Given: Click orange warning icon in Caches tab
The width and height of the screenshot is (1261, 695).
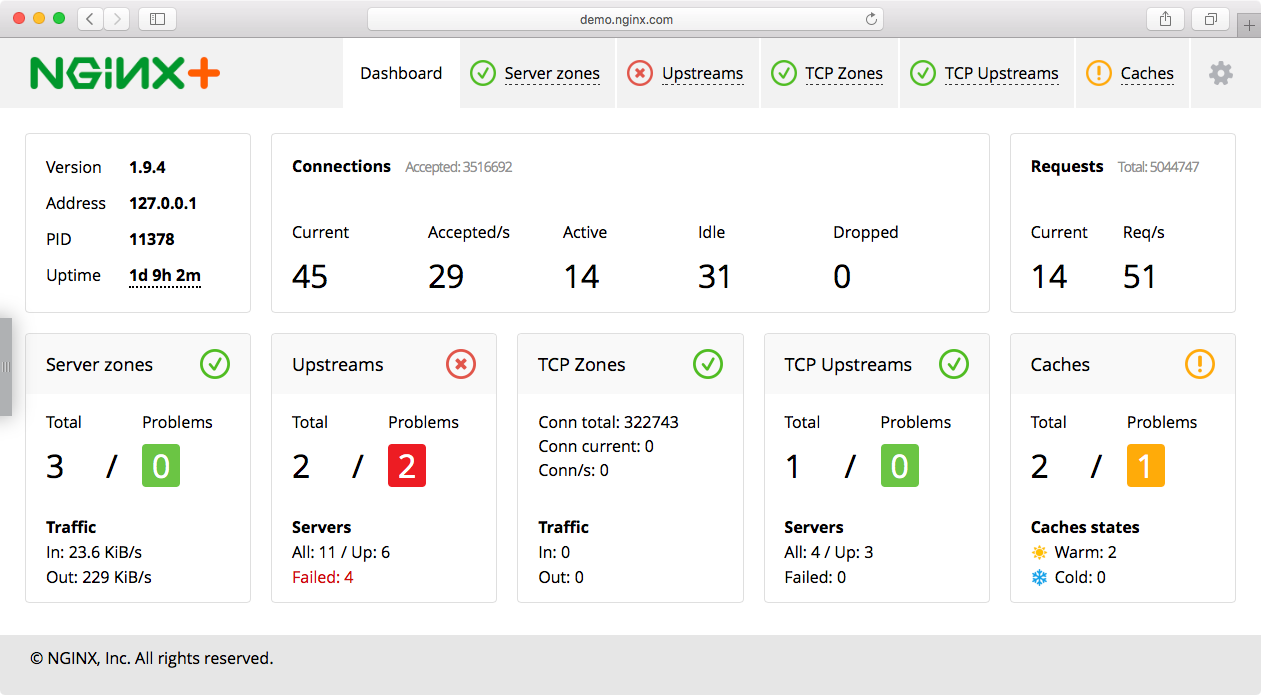Looking at the screenshot, I should coord(1099,73).
